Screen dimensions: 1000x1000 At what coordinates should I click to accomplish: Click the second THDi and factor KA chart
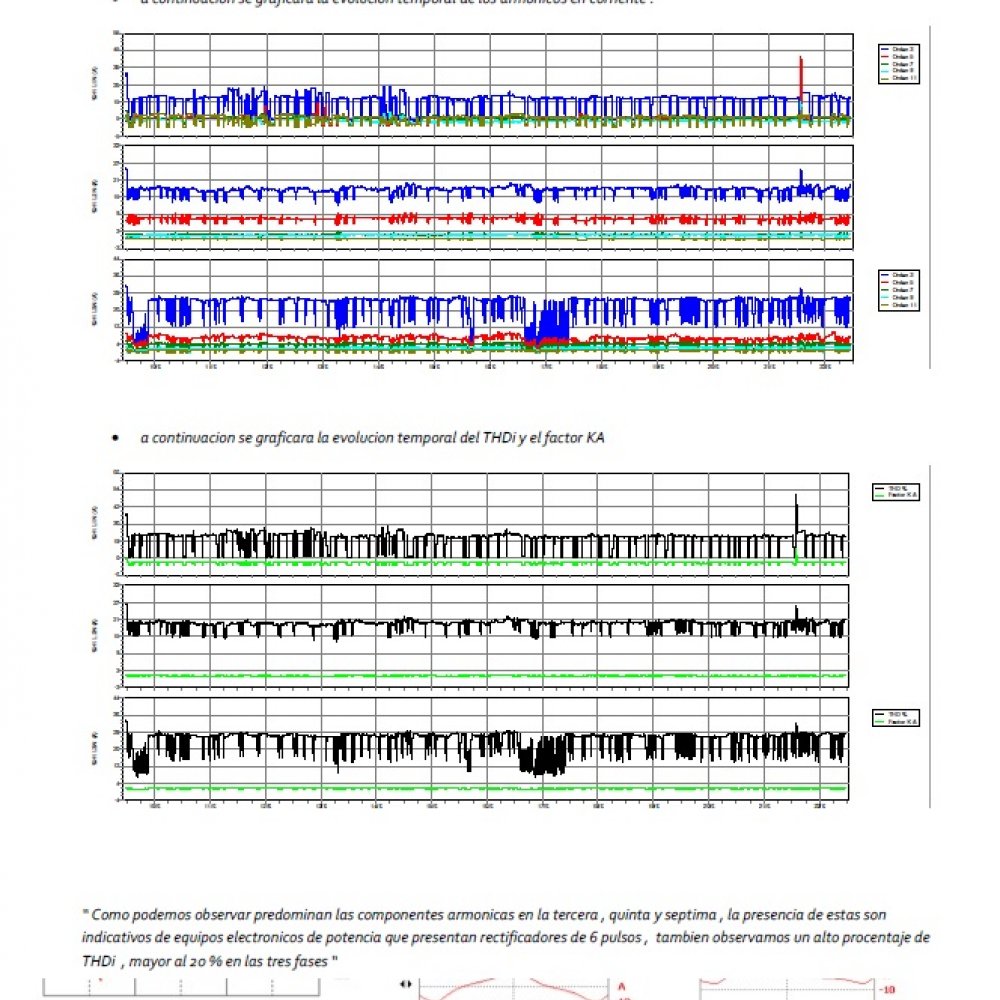(485, 636)
